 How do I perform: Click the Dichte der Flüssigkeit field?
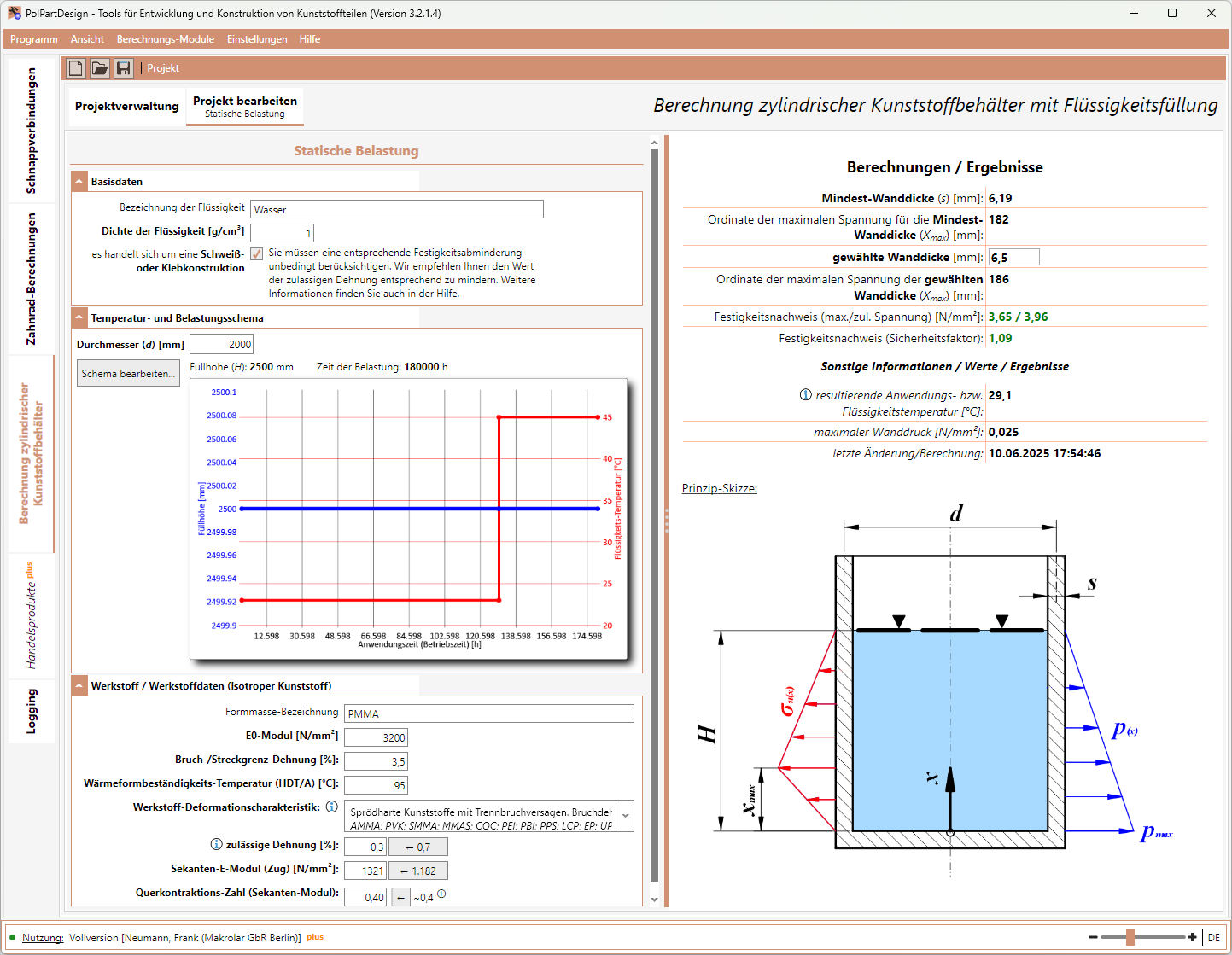(283, 233)
